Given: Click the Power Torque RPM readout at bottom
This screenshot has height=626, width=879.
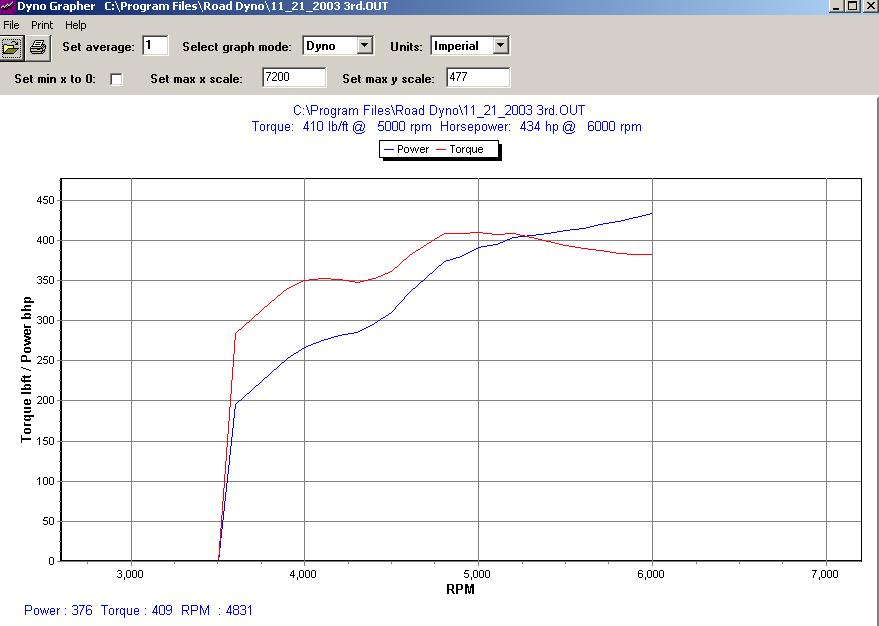Looking at the screenshot, I should point(138,610).
